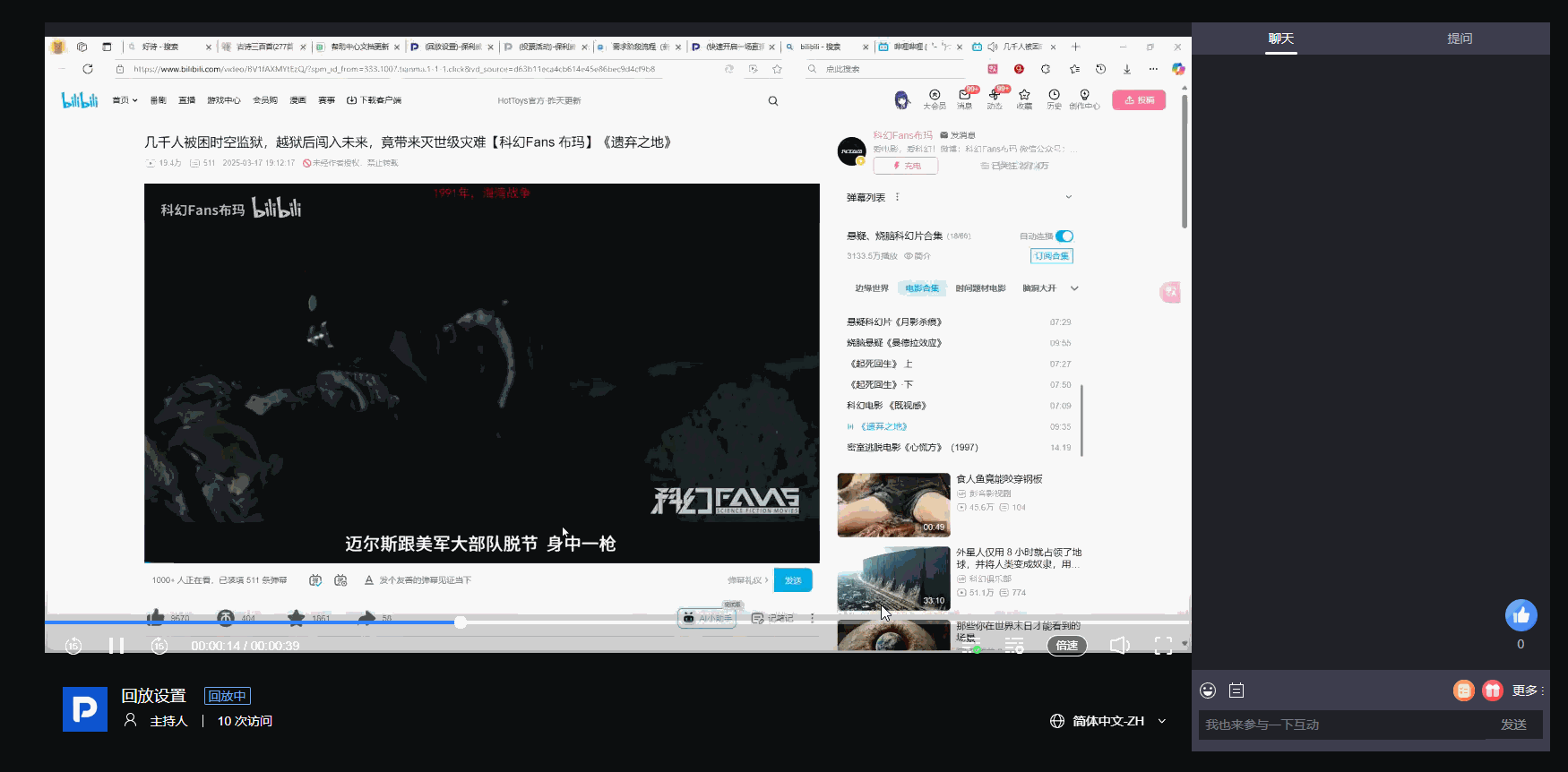Like the replay with the blue thumbs-up button

(x=1521, y=615)
